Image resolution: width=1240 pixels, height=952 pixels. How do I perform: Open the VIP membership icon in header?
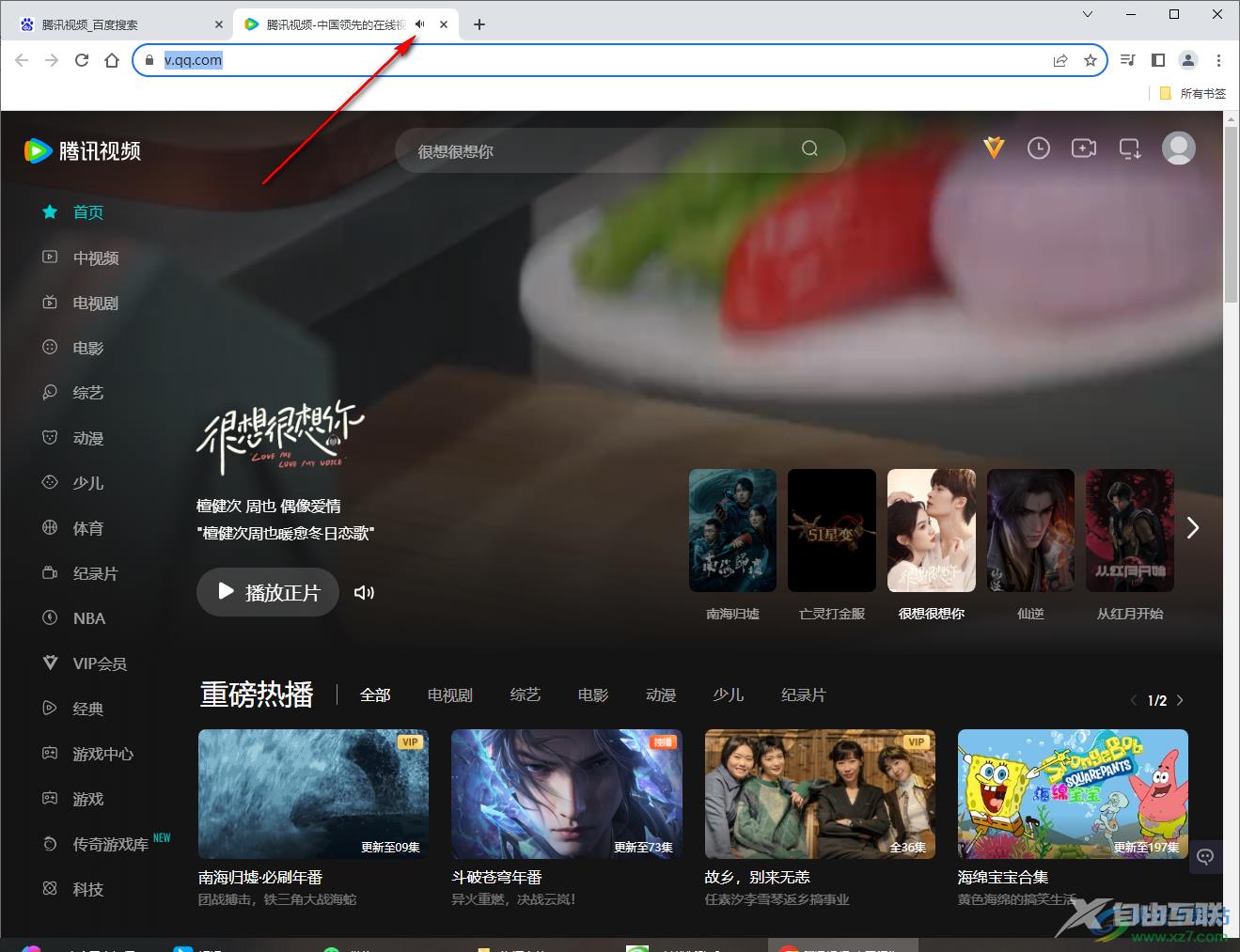[x=994, y=148]
